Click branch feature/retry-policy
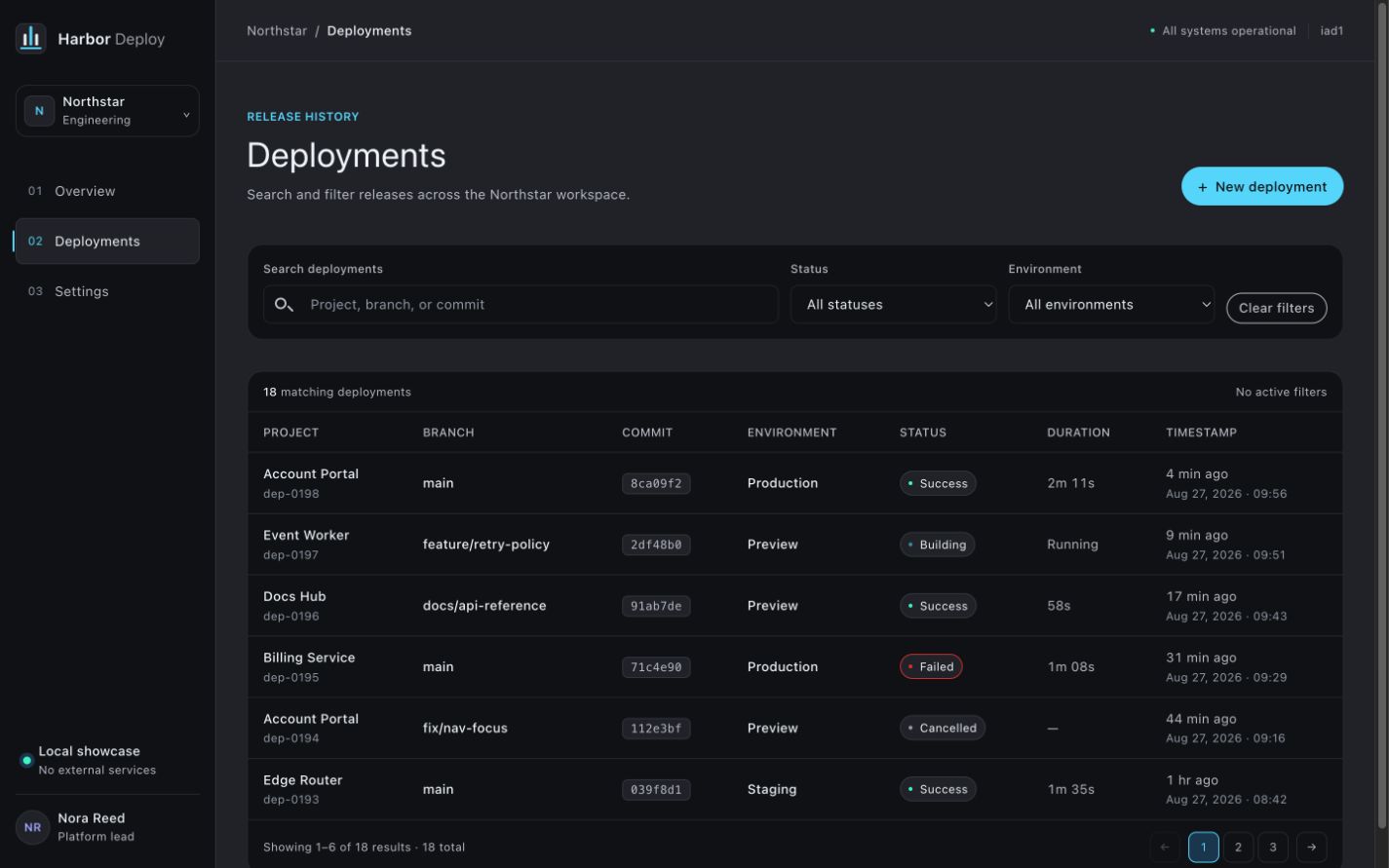 coord(486,545)
